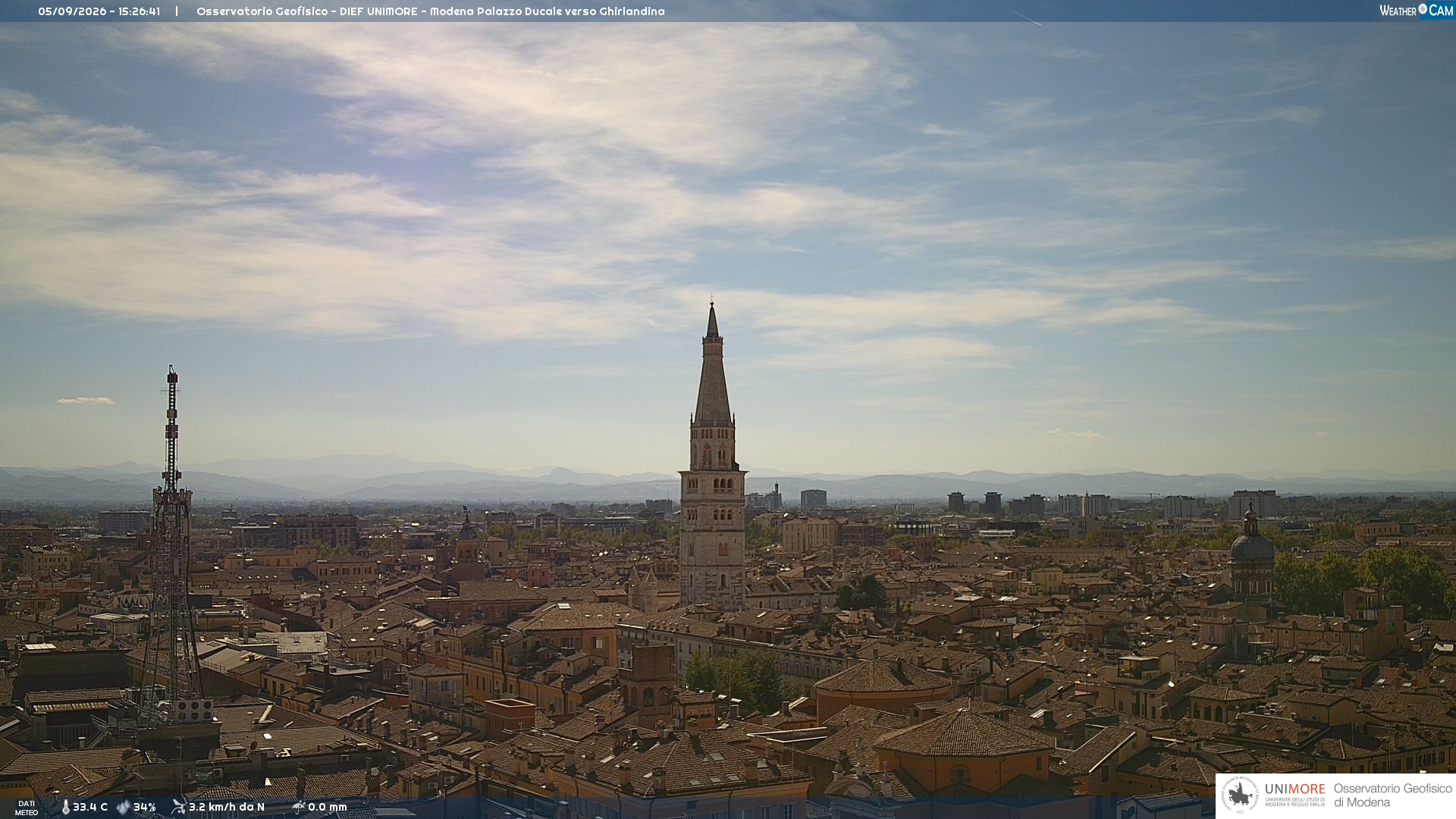Click the wind anemometer icon
1456x819 pixels.
[178, 806]
